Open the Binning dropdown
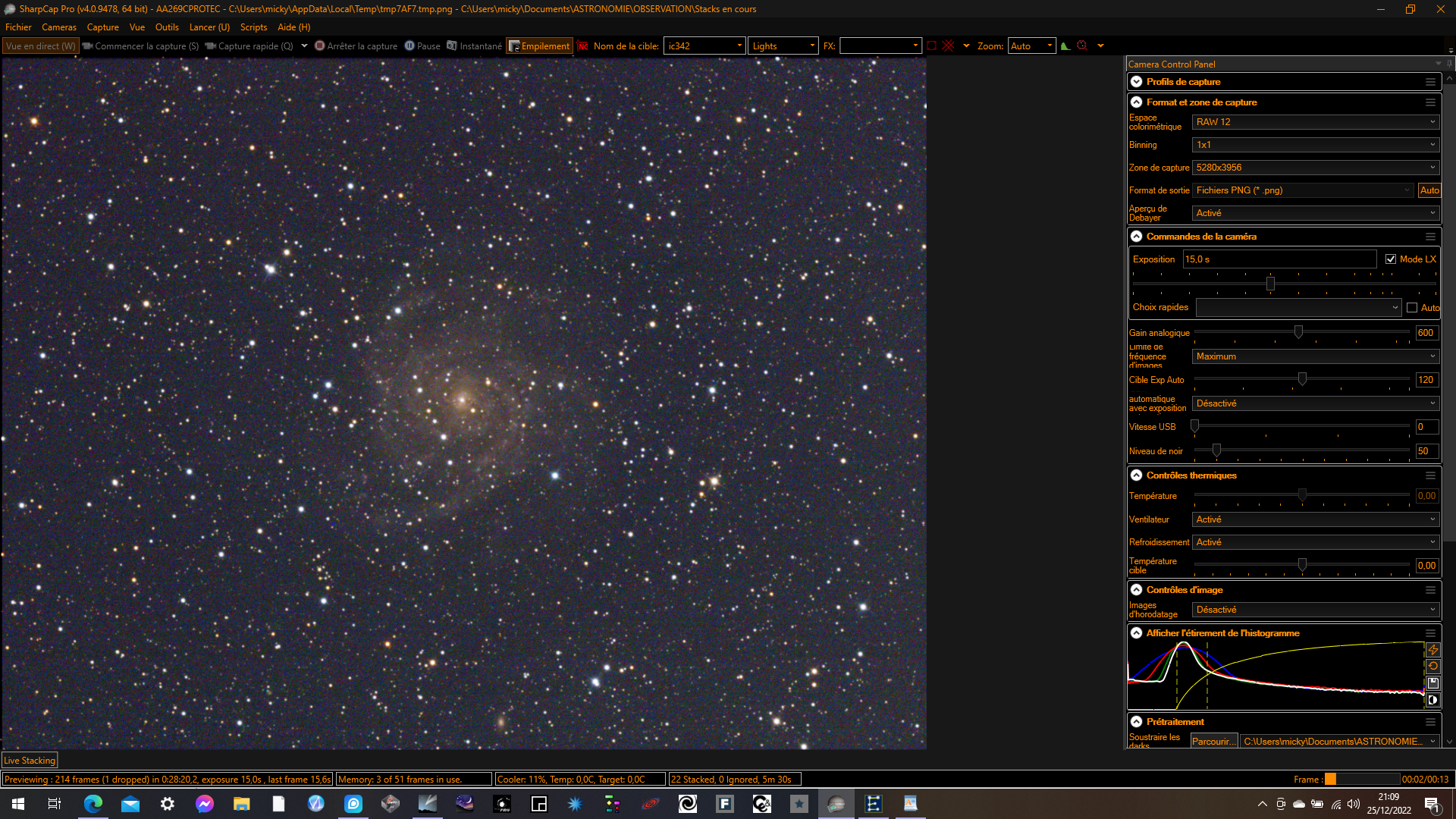The image size is (1456, 819). click(x=1316, y=145)
